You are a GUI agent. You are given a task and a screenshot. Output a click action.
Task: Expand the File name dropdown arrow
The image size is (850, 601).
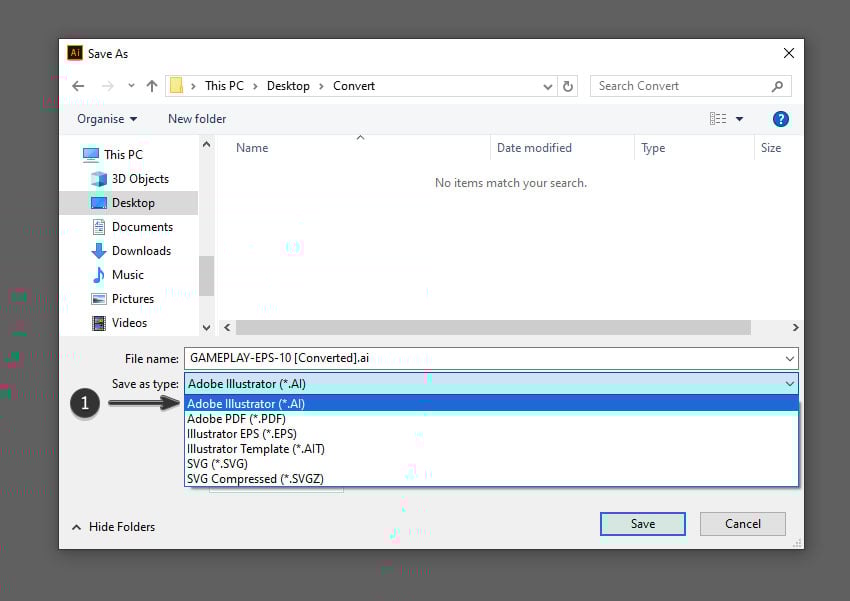pos(789,358)
